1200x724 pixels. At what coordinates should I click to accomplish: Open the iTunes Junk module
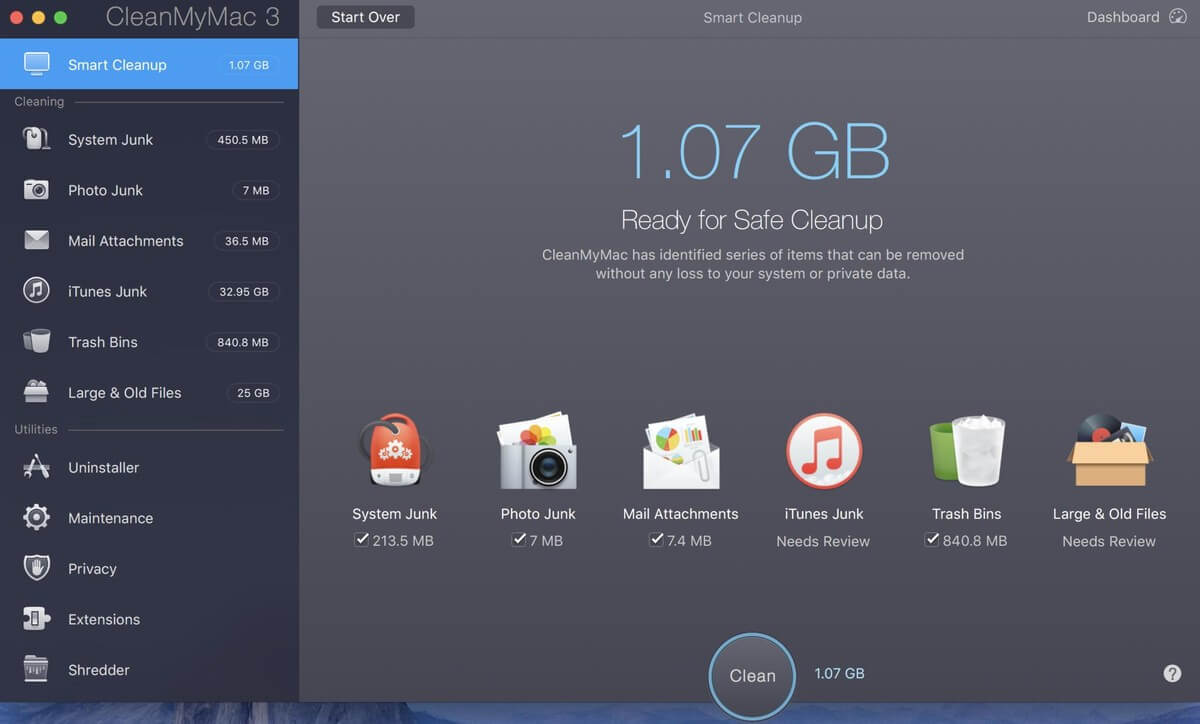[x=149, y=291]
